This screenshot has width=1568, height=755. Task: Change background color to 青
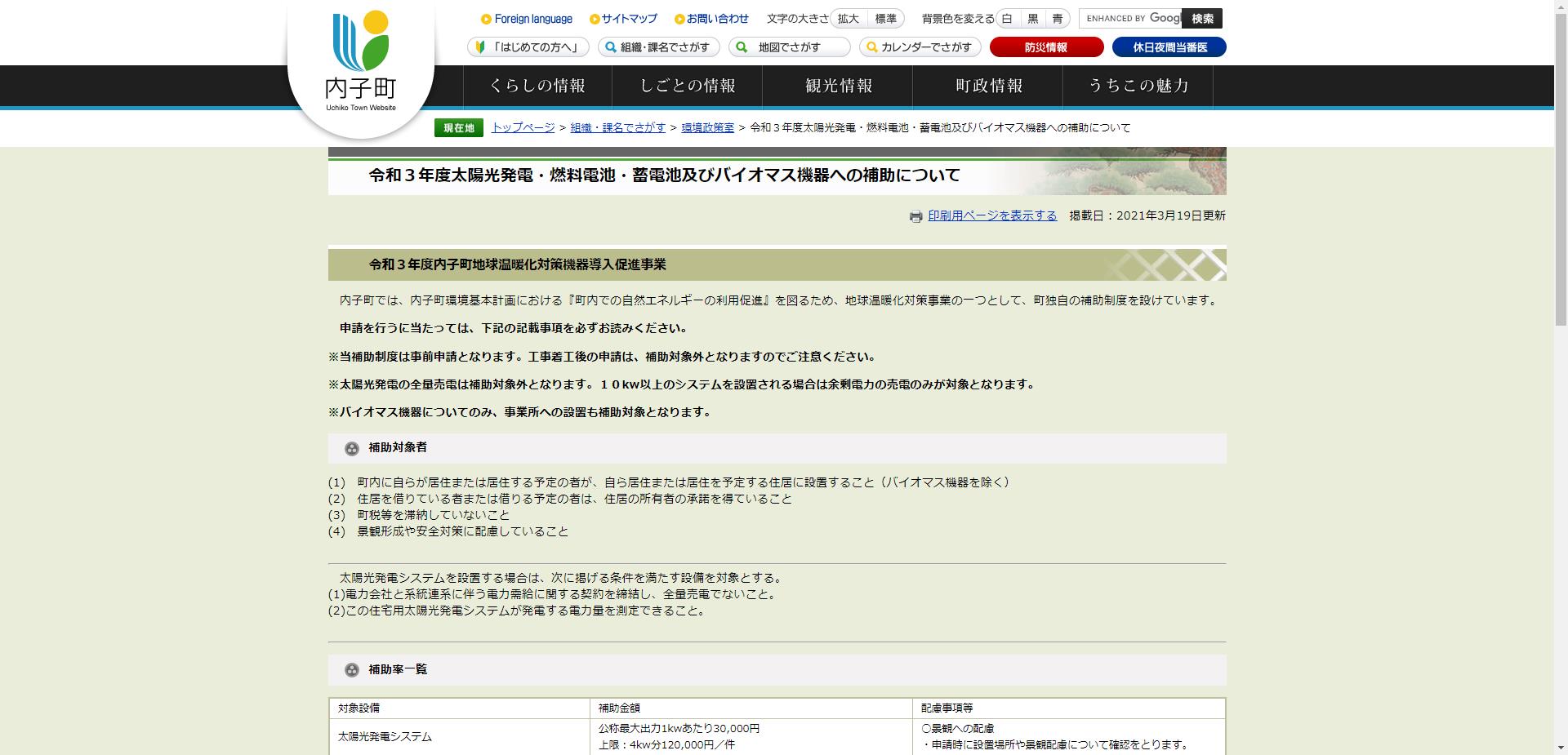click(1058, 18)
